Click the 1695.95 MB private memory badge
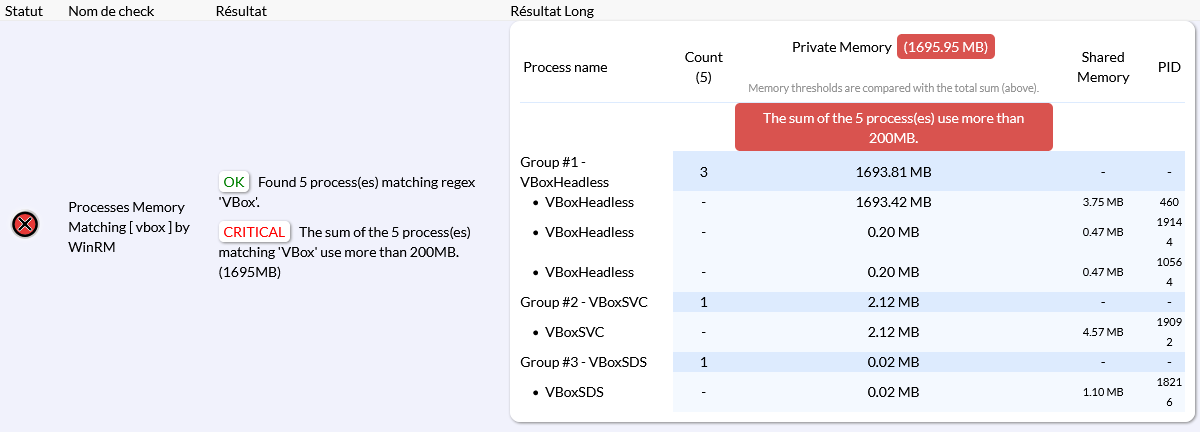This screenshot has height=432, width=1200. [x=946, y=47]
